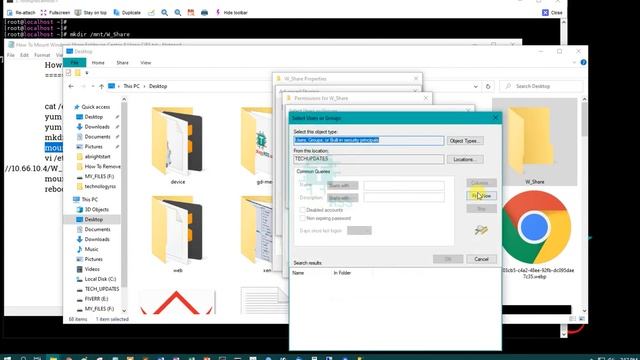The image size is (640, 360).
Task: Select Quick access in navigation pane
Action: 96,107
